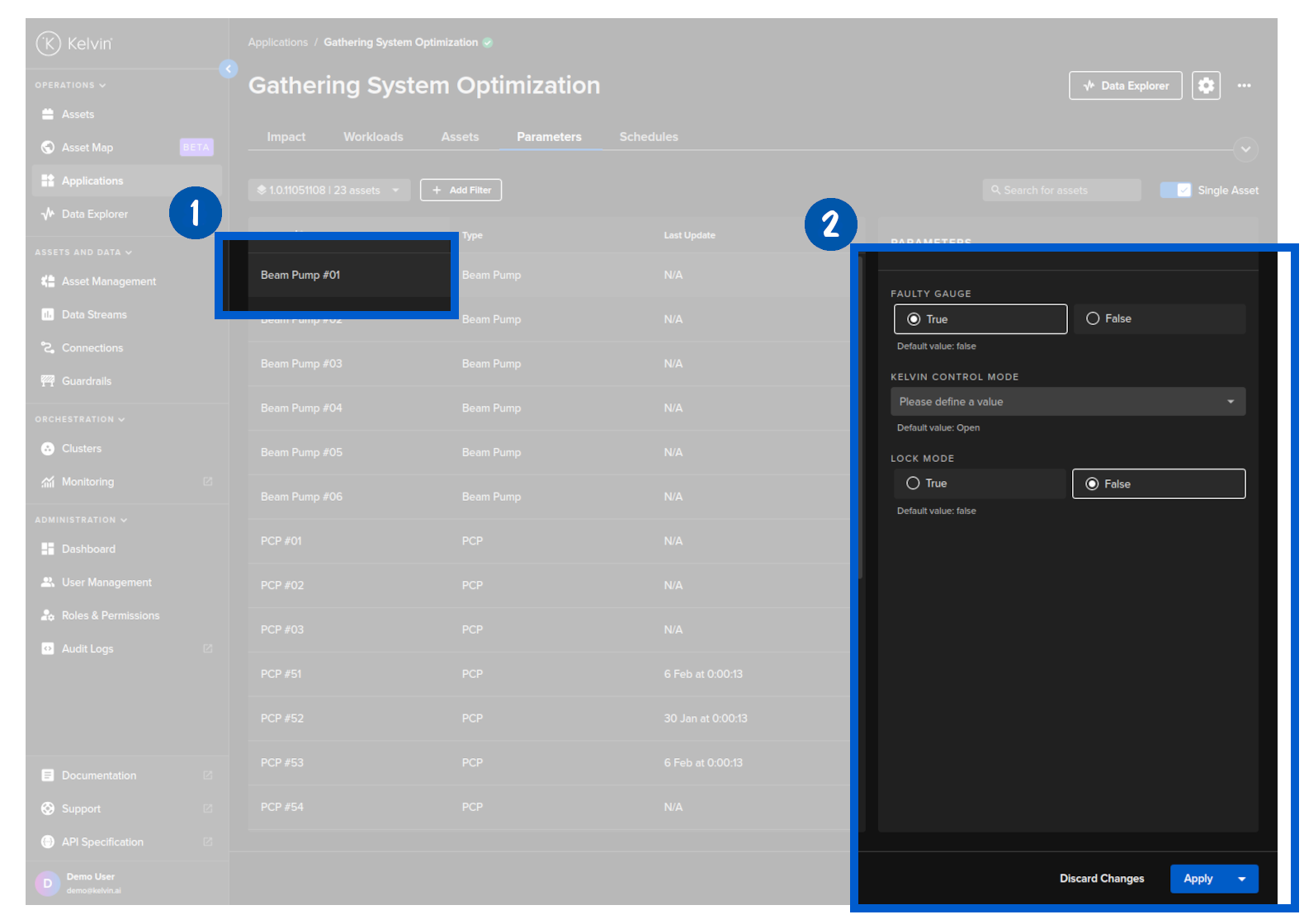The image size is (1304, 924).
Task: Collapse the sidebar with the arrow icon
Action: click(x=229, y=69)
